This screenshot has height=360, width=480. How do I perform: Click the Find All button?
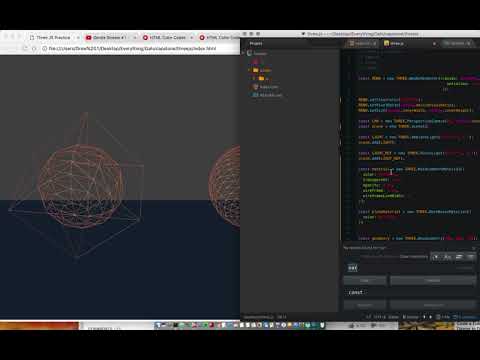click(x=433, y=281)
